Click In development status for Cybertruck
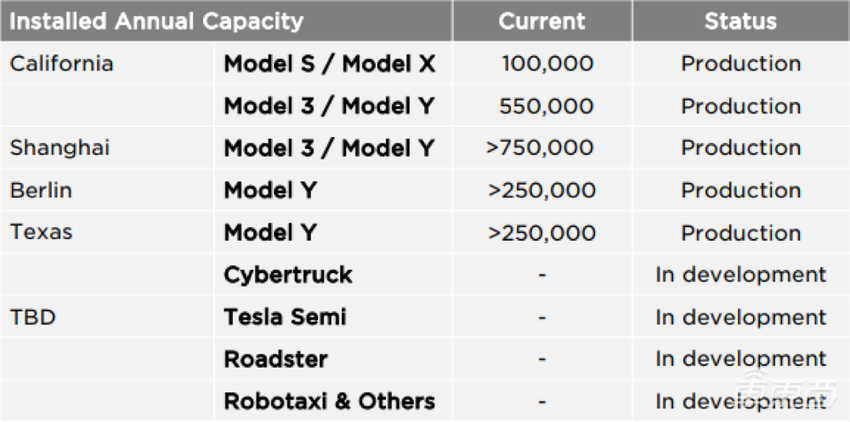850x422 pixels. (741, 275)
